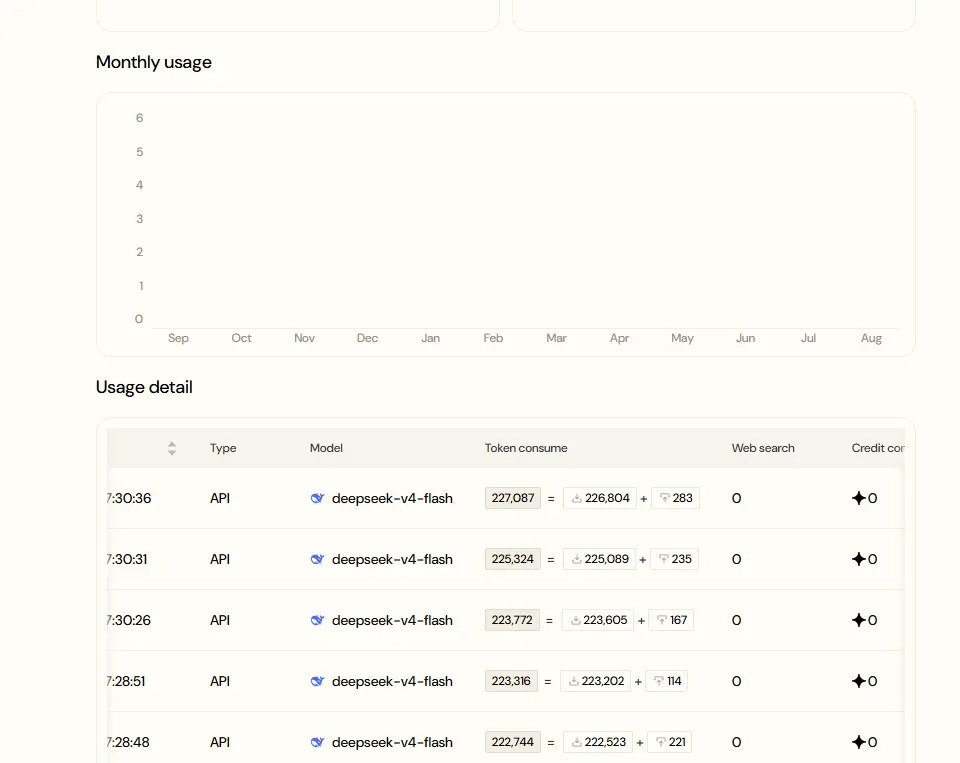Click input token icon beside 225,089

pyautogui.click(x=576, y=559)
